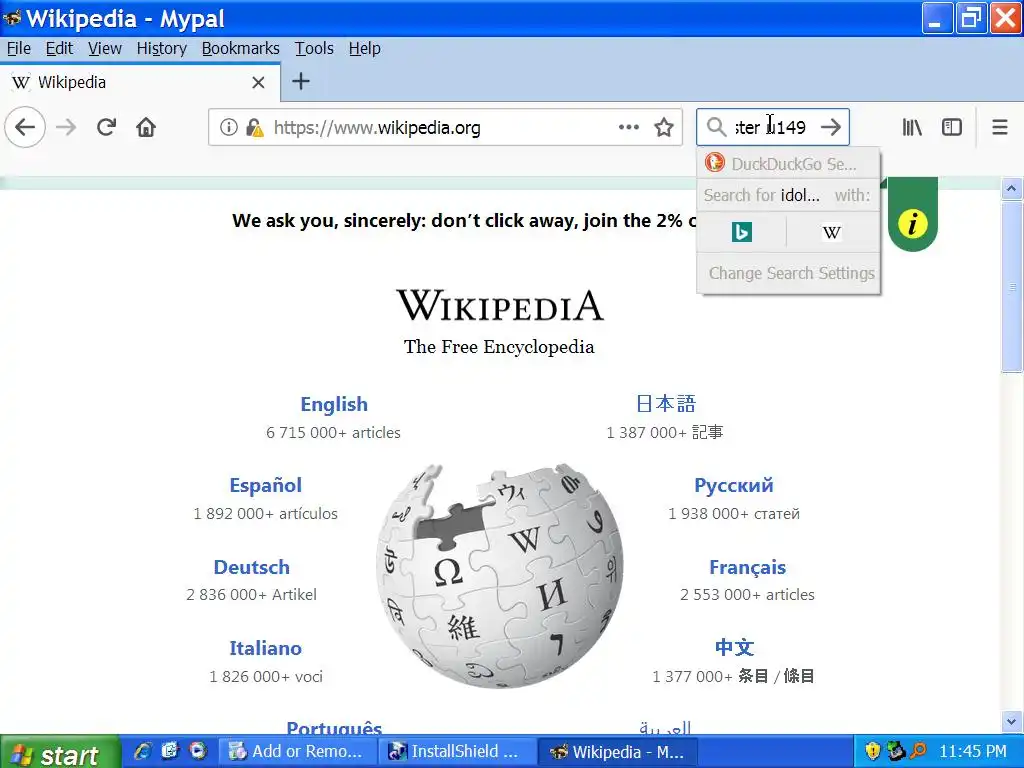Search with Bing engine icon
The height and width of the screenshot is (768, 1024).
(x=741, y=232)
